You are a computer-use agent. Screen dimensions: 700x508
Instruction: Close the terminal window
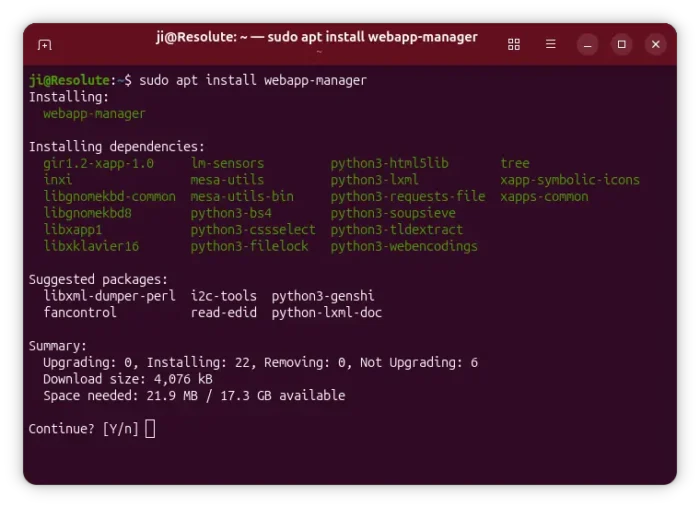pyautogui.click(x=655, y=44)
